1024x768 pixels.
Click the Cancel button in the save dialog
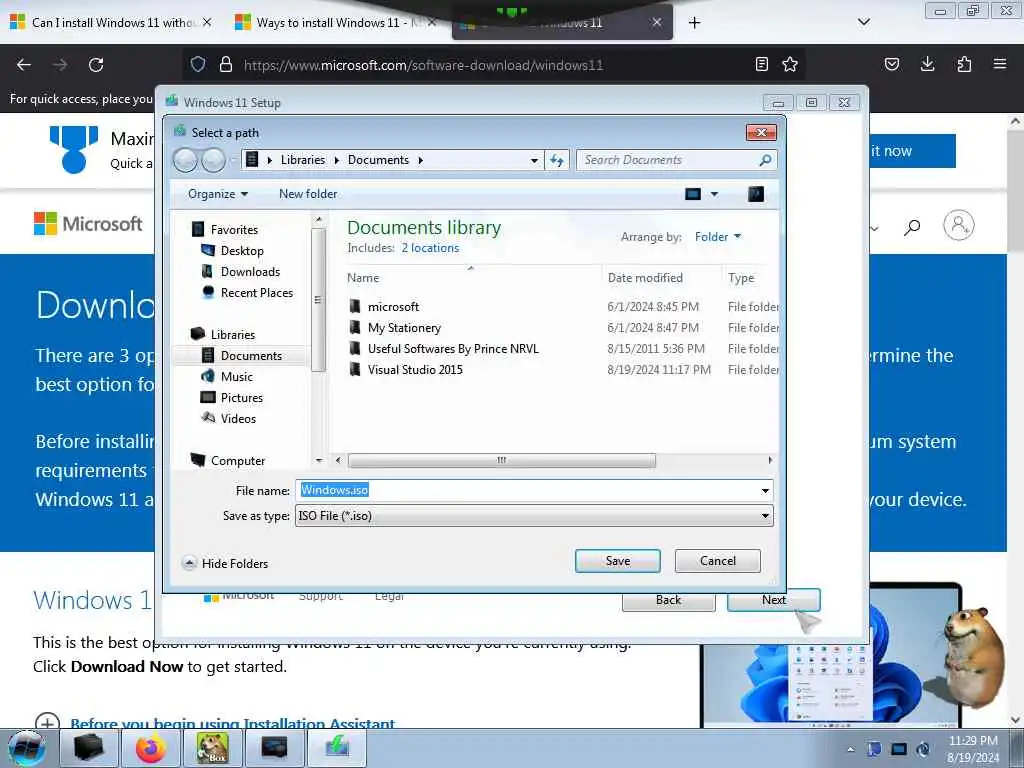click(x=717, y=561)
